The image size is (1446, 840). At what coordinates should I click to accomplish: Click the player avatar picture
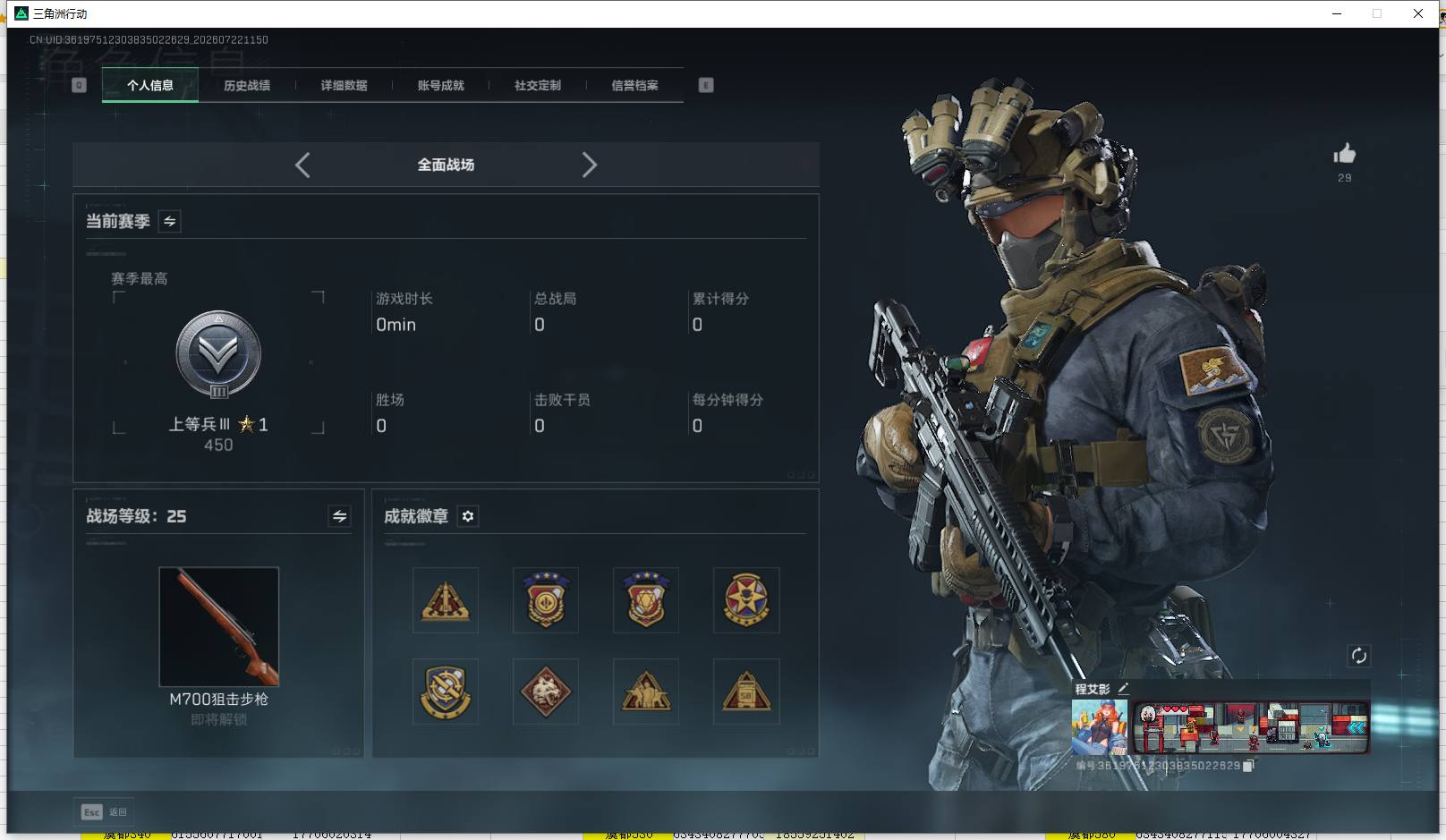pos(1100,727)
